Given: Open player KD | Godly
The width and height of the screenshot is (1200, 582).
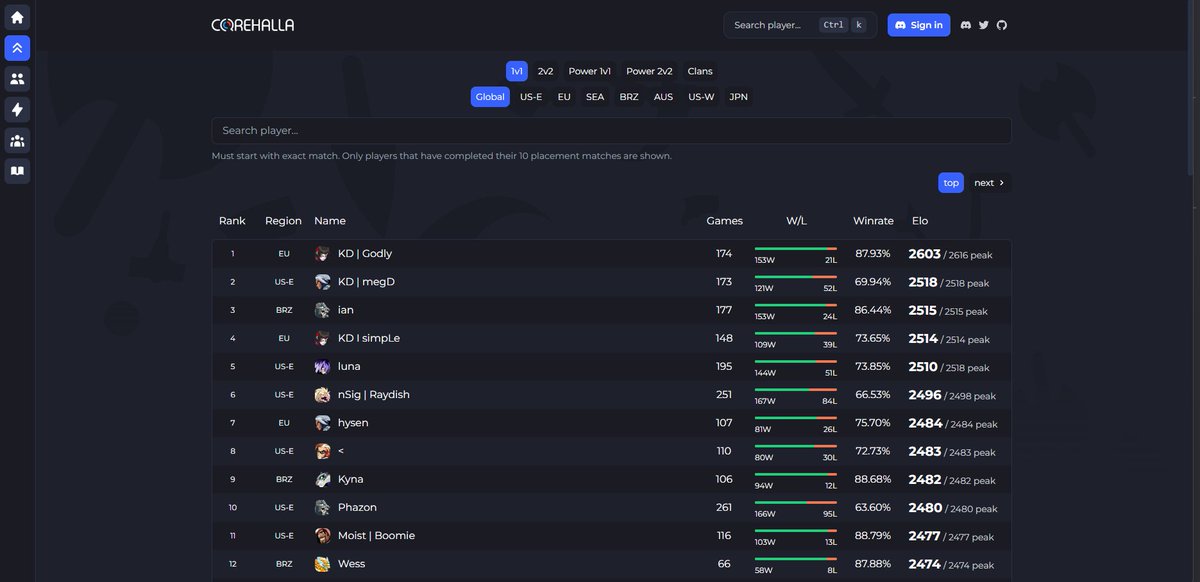Looking at the screenshot, I should 365,254.
